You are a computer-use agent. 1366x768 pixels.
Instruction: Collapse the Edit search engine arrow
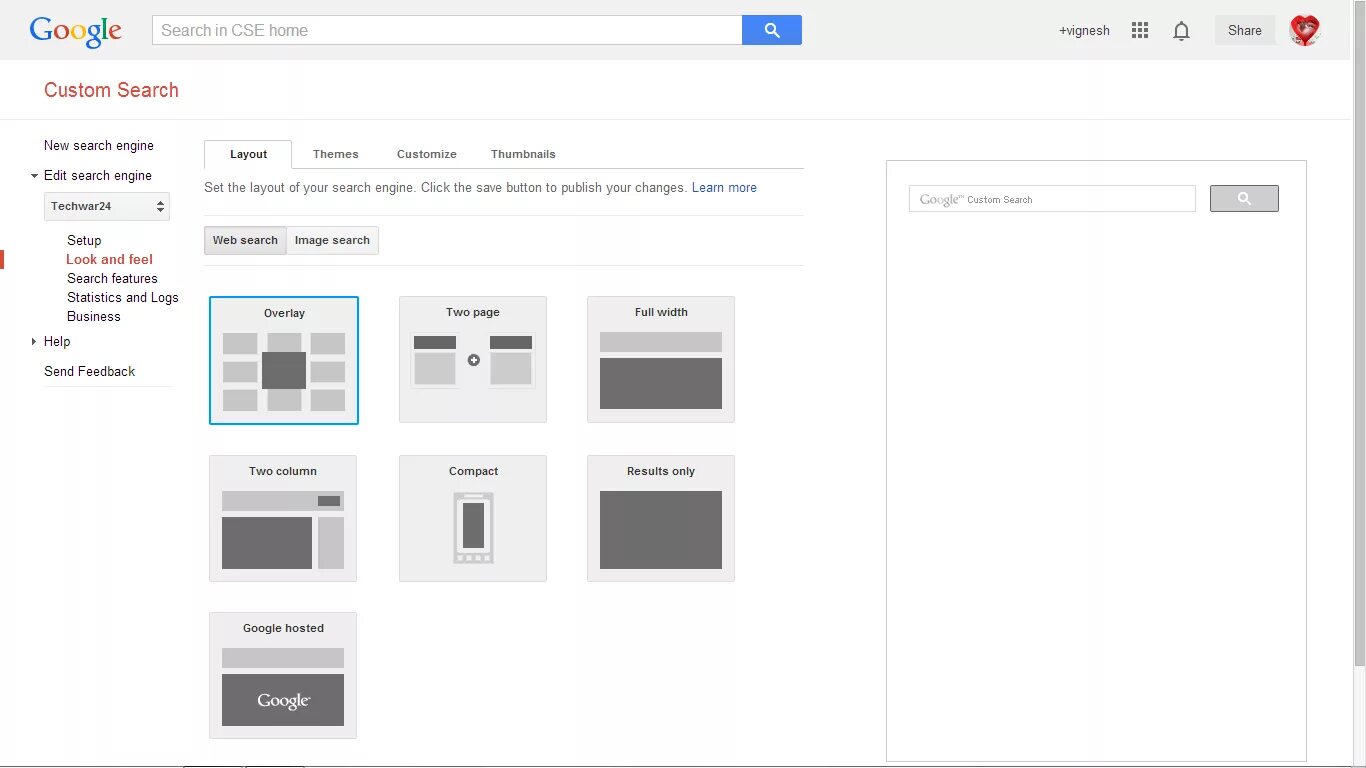pyautogui.click(x=34, y=176)
